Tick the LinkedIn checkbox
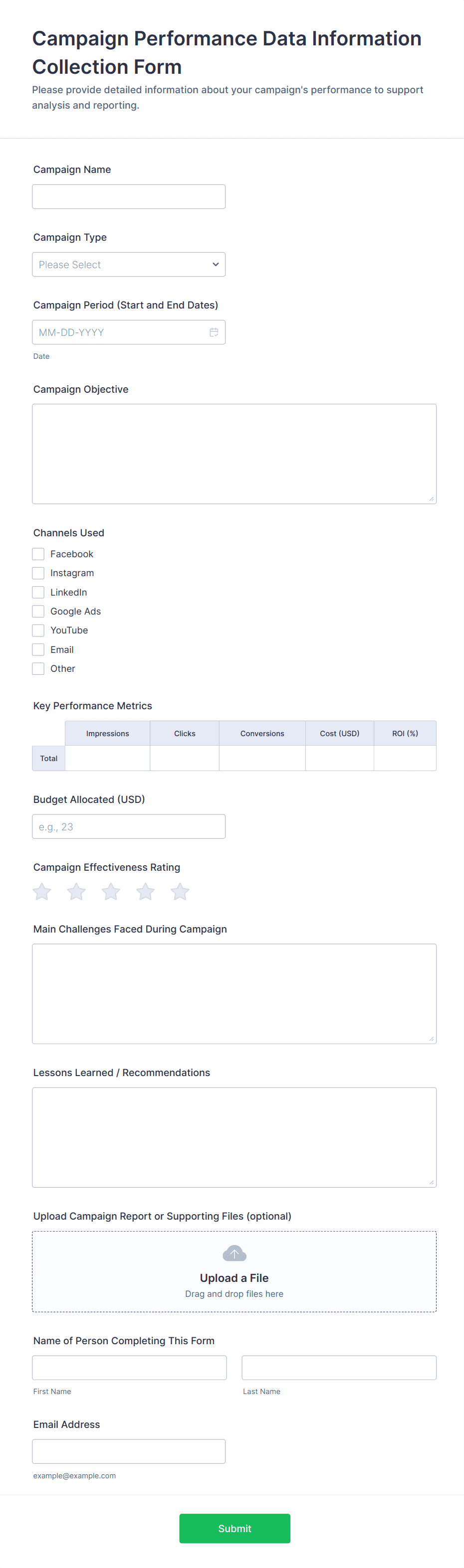The width and height of the screenshot is (464, 1568). (x=38, y=592)
